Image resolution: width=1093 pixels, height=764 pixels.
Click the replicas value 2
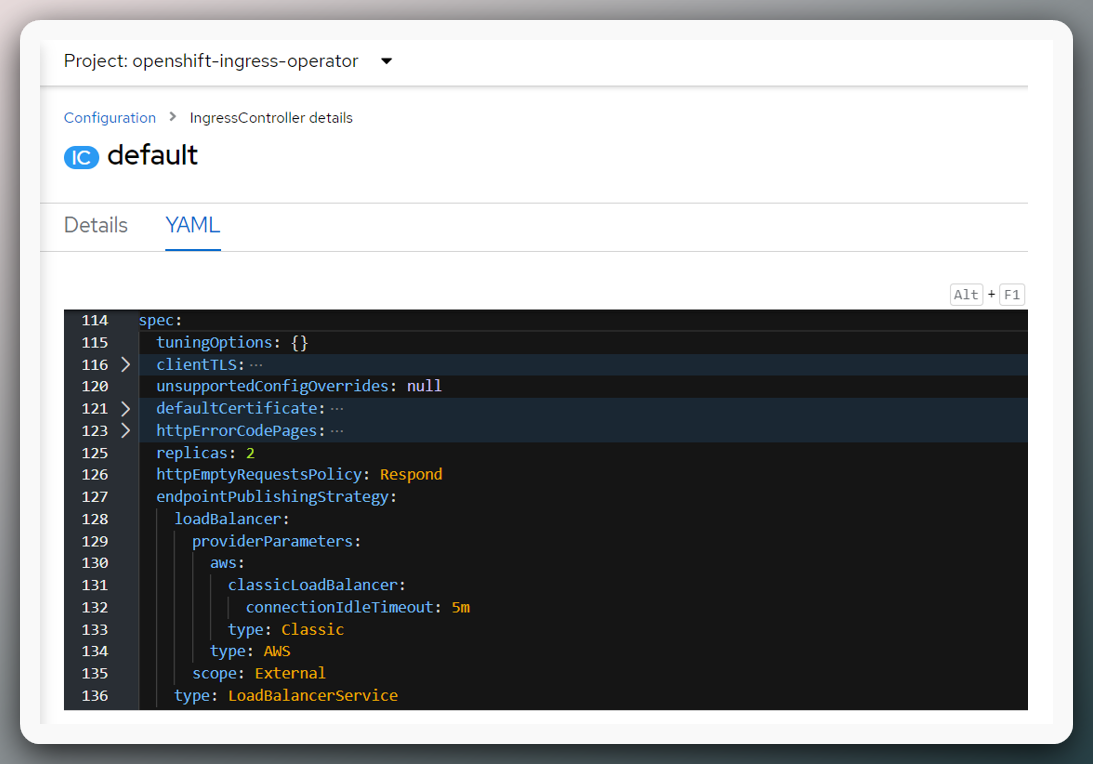[250, 453]
